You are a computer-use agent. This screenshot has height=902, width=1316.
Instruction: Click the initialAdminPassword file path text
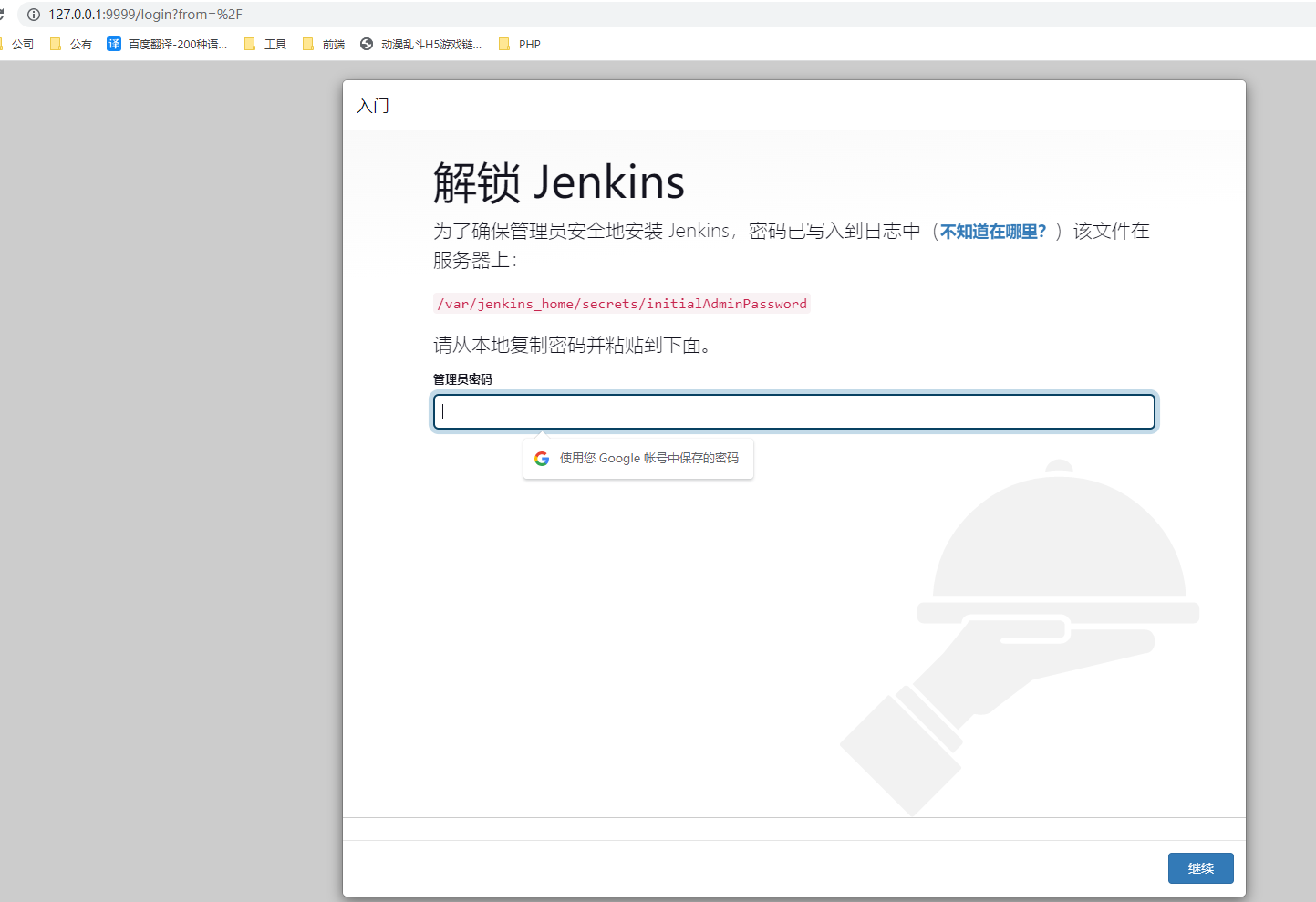622,304
